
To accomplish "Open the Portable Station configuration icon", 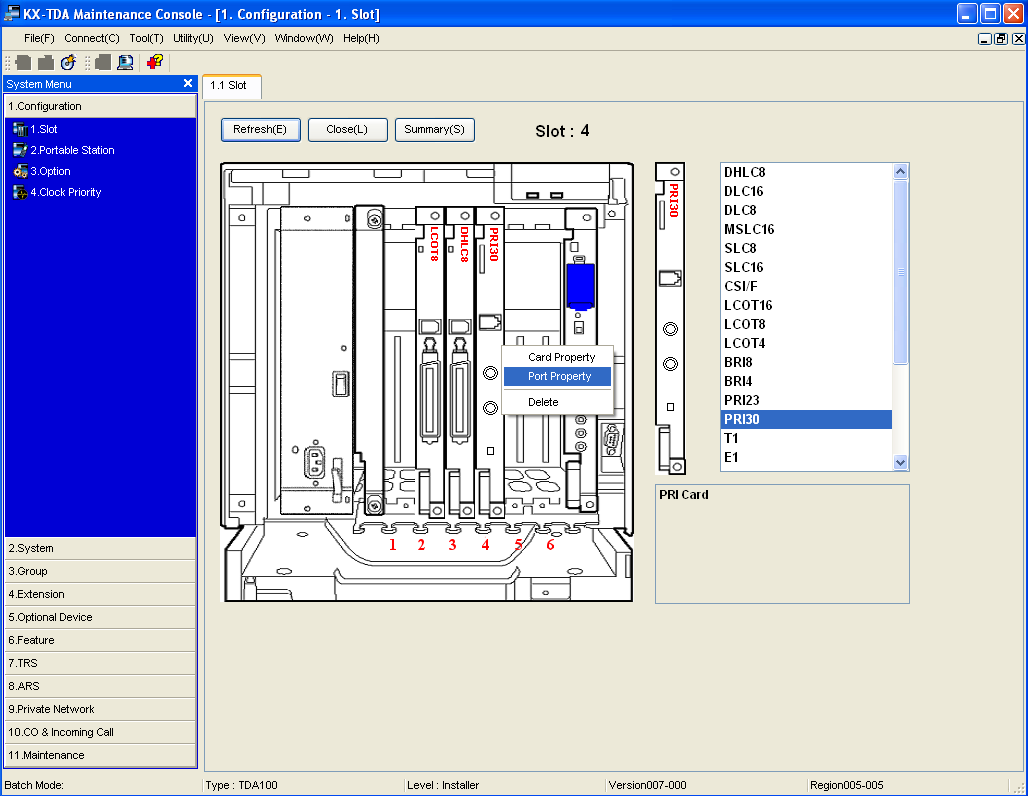I will (20, 150).
